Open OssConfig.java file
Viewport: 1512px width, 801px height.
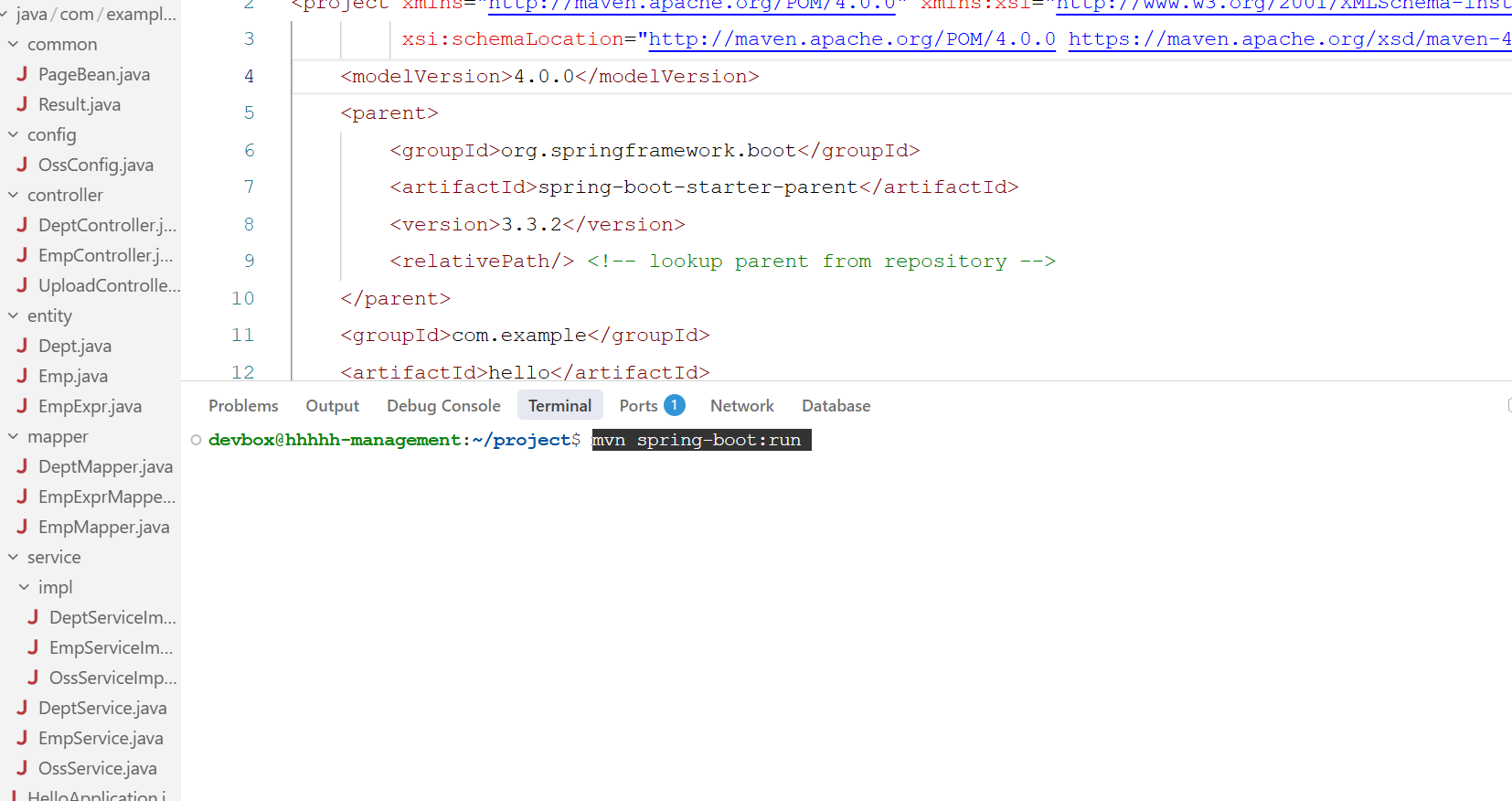click(x=96, y=165)
